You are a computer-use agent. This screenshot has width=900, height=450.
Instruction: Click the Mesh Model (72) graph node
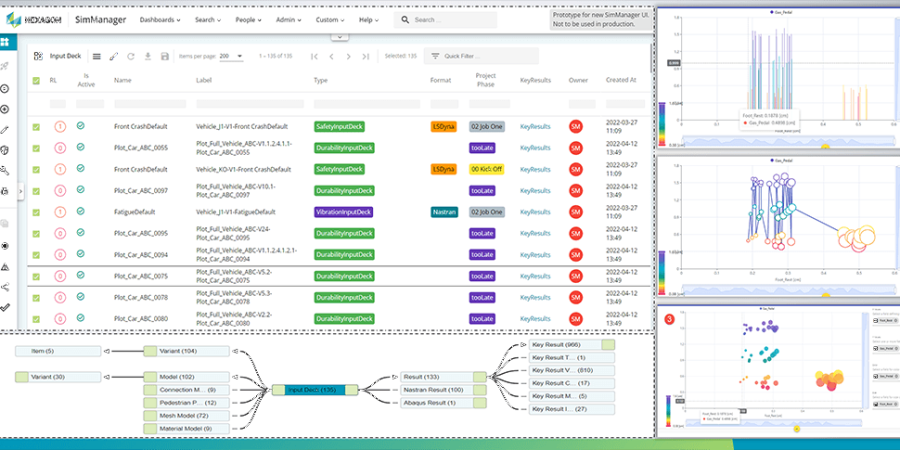pos(187,416)
